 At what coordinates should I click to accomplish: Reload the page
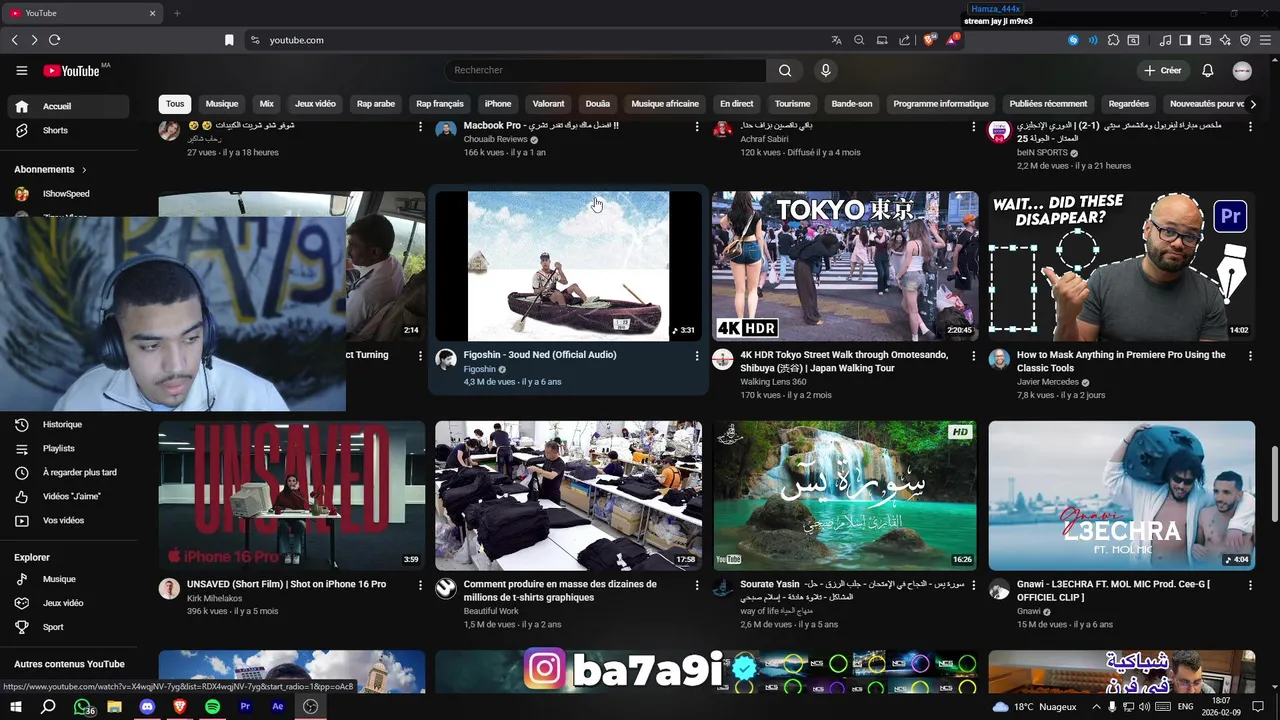(54, 40)
